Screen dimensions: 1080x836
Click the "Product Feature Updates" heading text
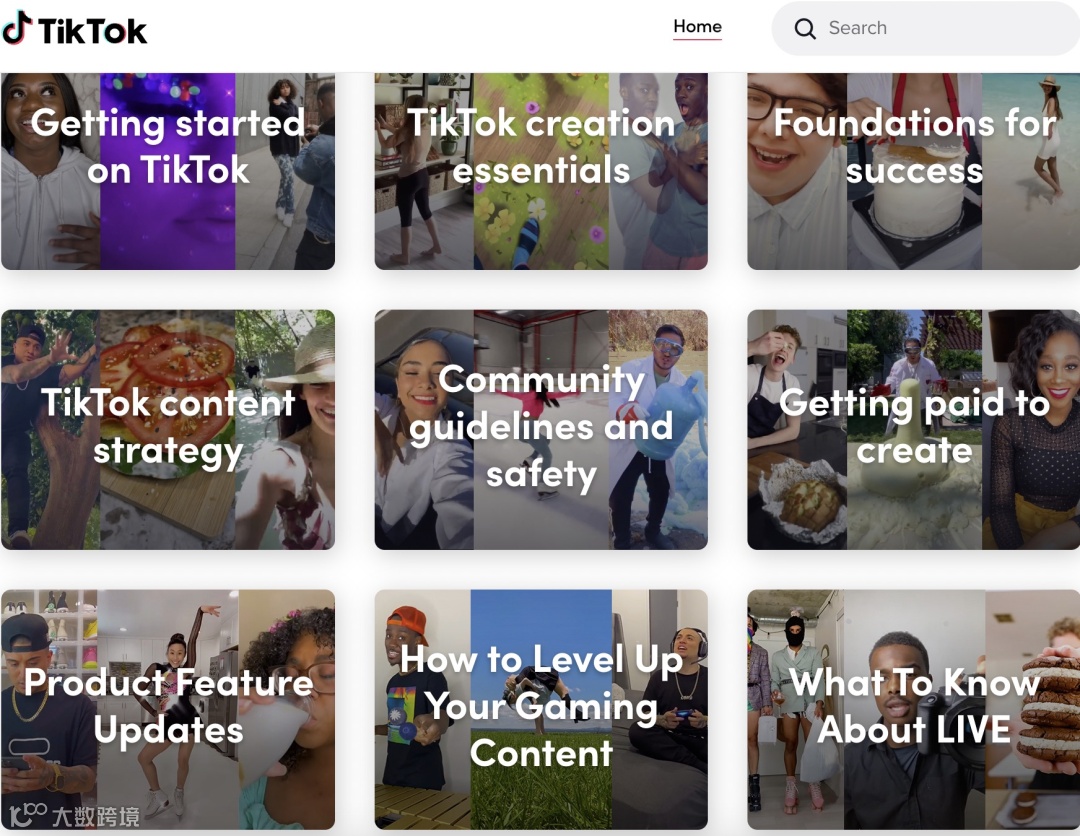(168, 706)
